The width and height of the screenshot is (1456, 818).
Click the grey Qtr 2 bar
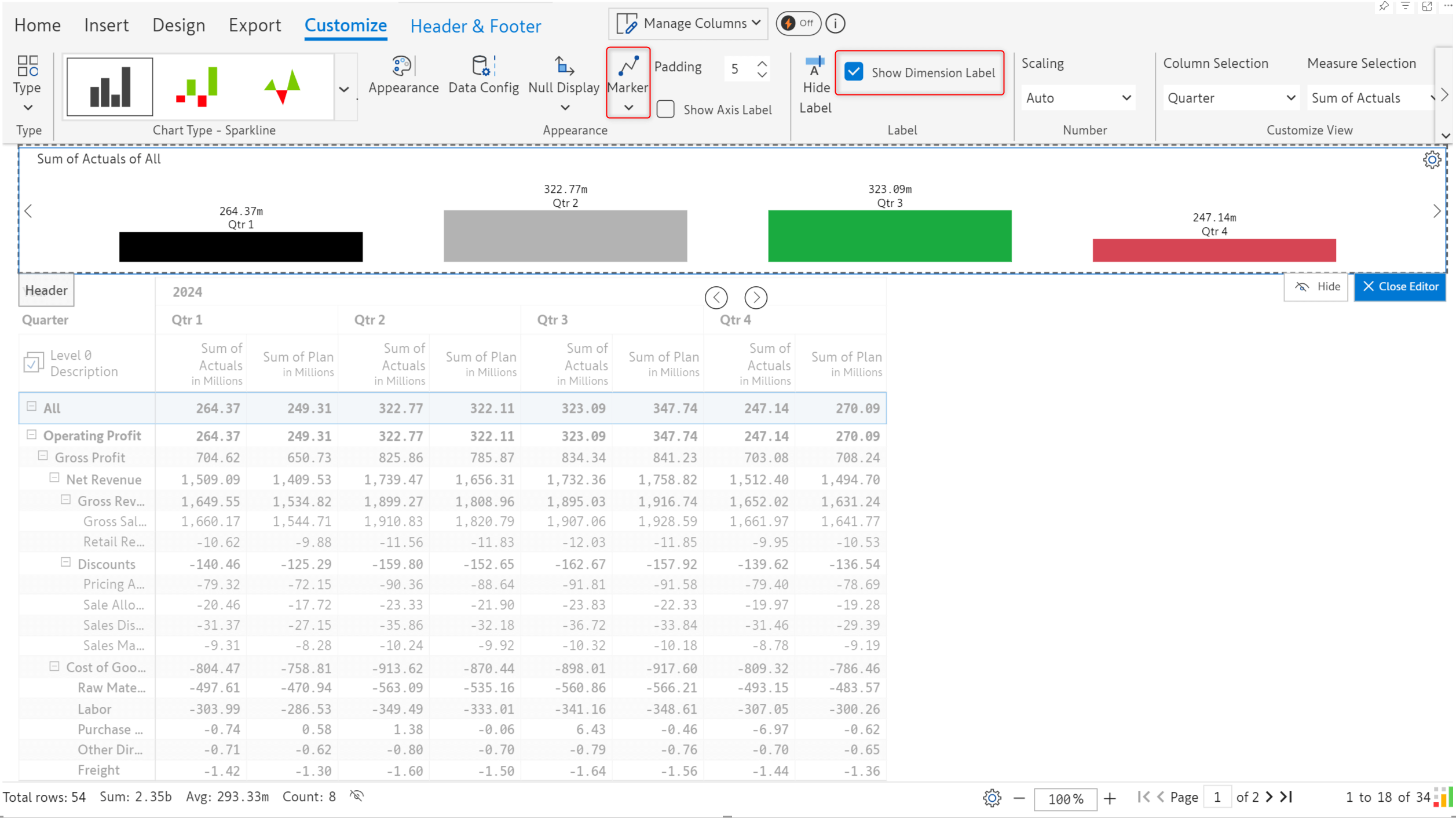tap(565, 236)
